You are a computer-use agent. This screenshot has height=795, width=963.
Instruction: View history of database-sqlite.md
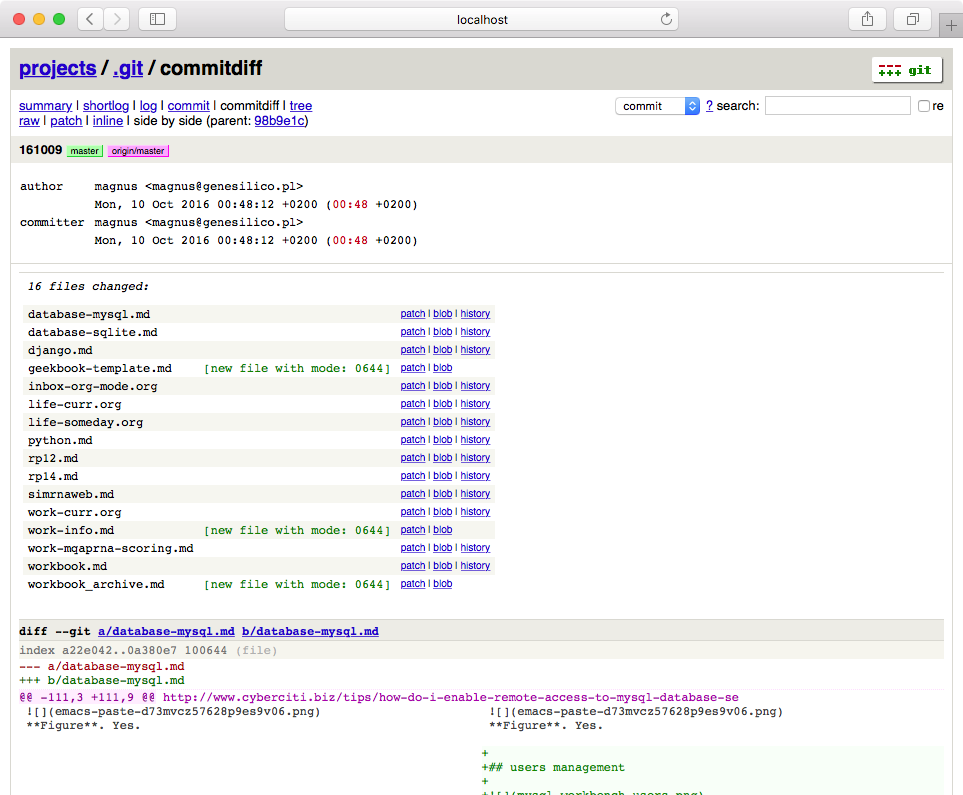coord(475,332)
